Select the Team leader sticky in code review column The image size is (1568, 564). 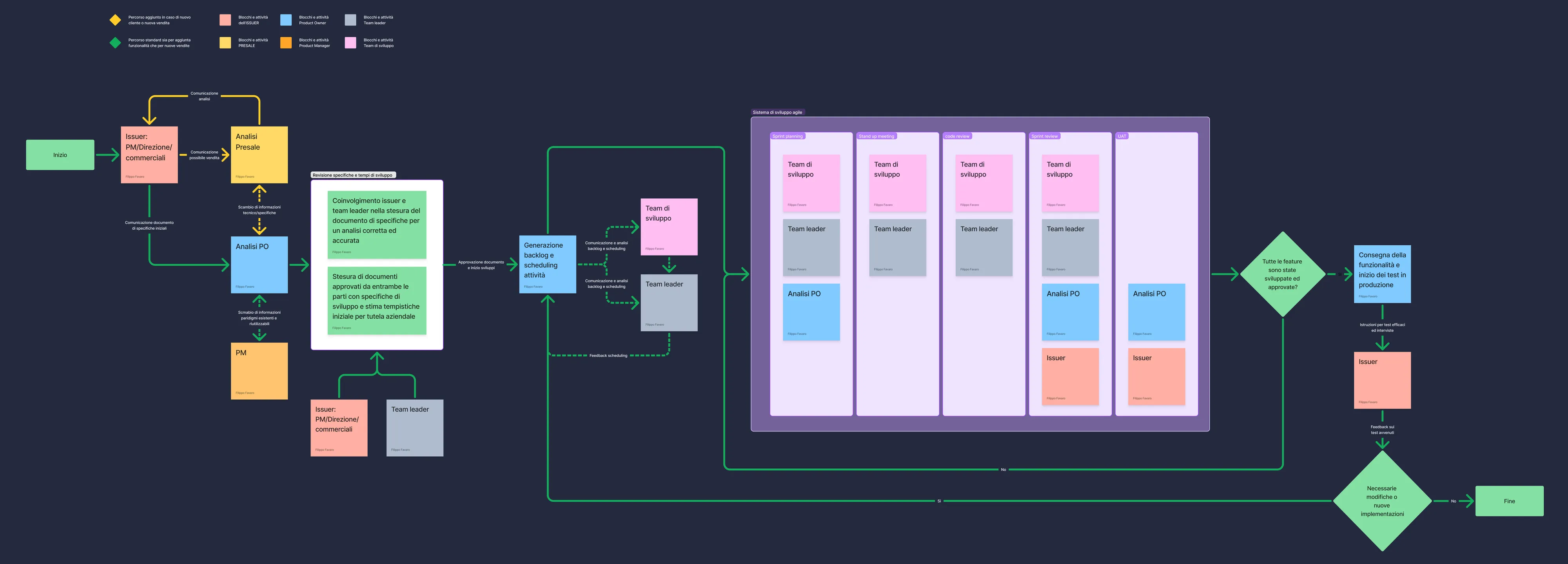point(984,248)
